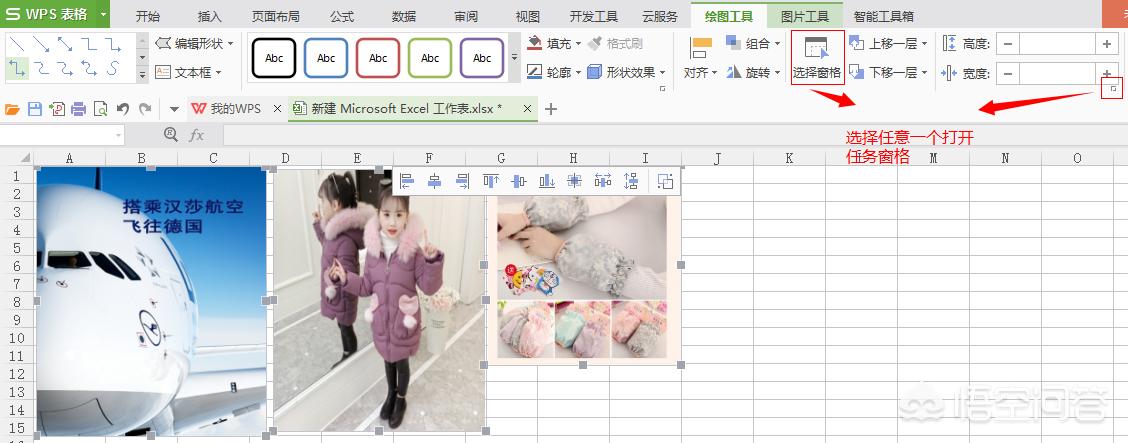This screenshot has height=443, width=1128.
Task: Click the fx insert function icon
Action: click(196, 135)
